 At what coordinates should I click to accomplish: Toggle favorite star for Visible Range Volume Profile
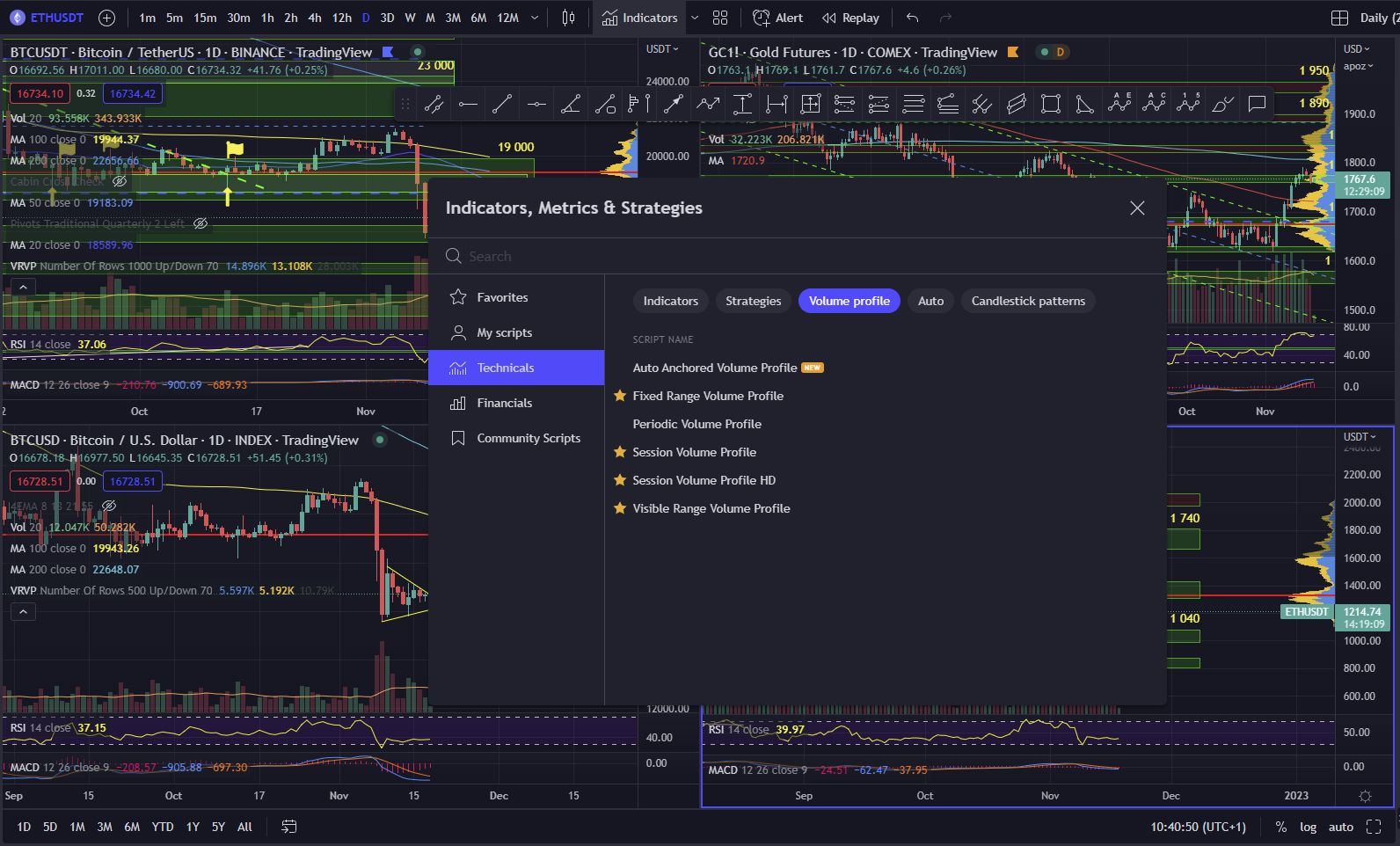(620, 508)
